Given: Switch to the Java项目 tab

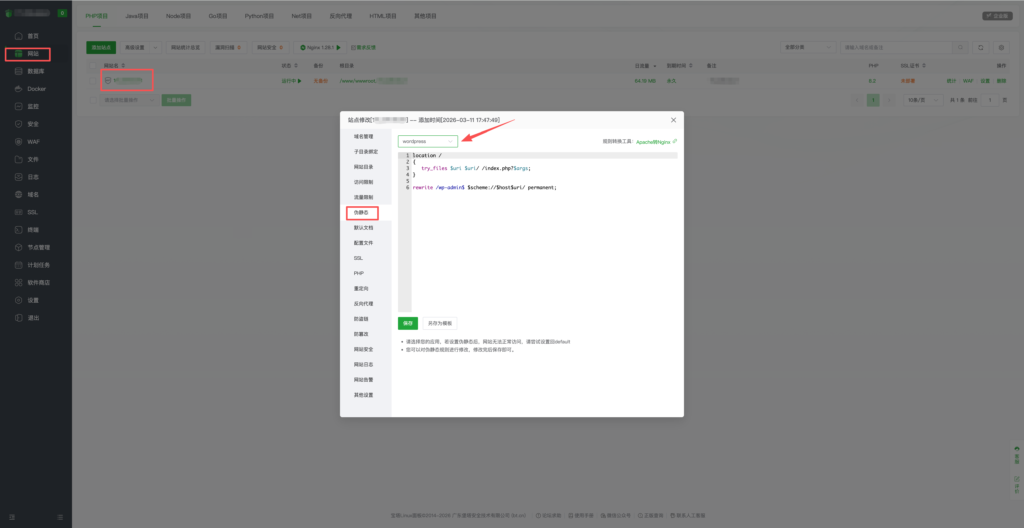Looking at the screenshot, I should (x=137, y=16).
